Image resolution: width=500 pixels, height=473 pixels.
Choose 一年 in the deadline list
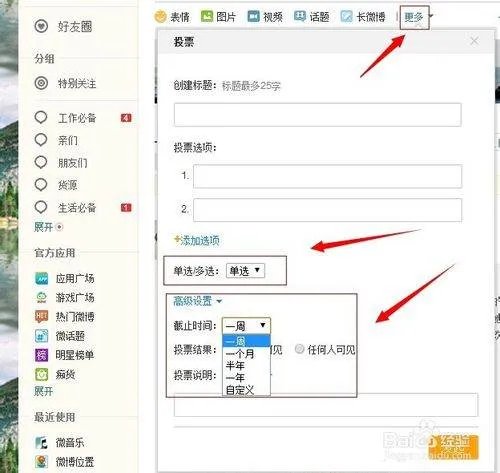(x=246, y=378)
